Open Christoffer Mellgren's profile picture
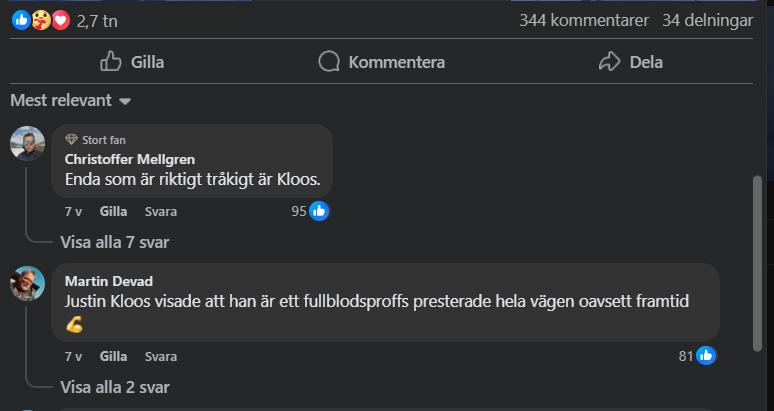The height and width of the screenshot is (411, 774). click(28, 144)
